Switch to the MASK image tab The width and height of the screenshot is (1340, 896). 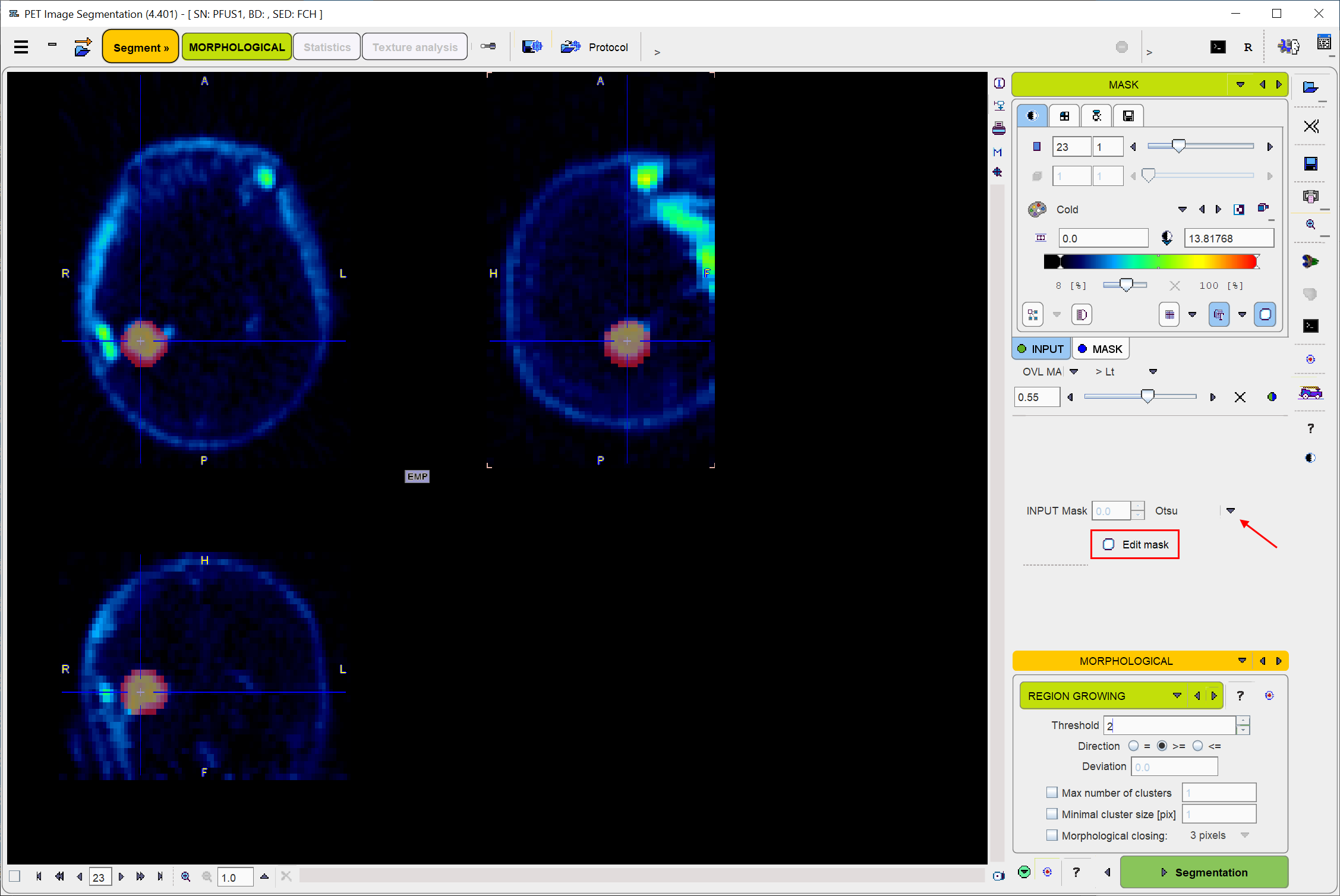1101,349
